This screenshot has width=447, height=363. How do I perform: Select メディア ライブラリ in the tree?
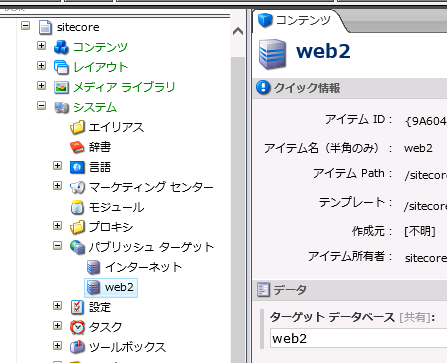pyautogui.click(x=124, y=87)
